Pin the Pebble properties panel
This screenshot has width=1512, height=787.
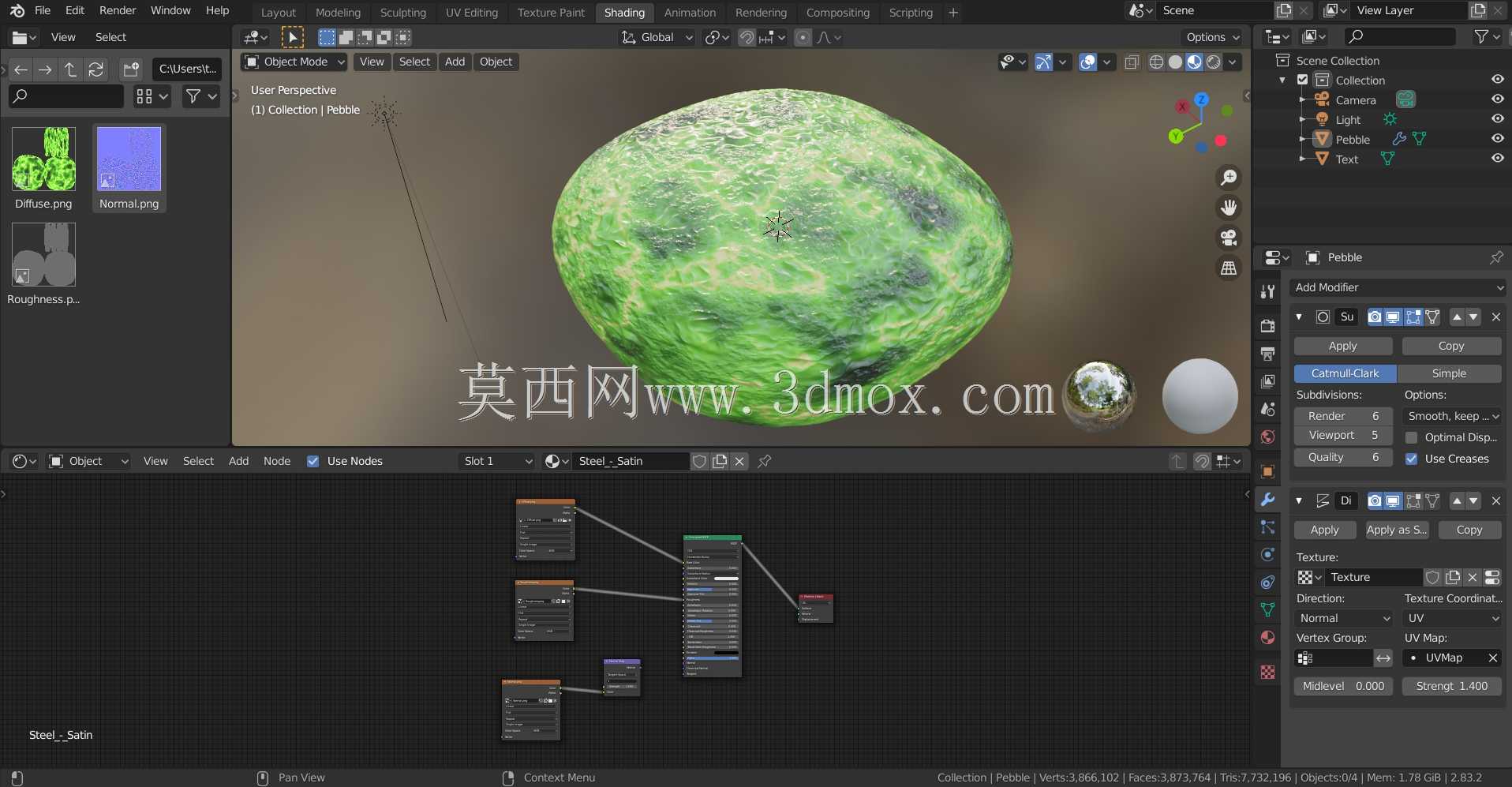[1495, 257]
